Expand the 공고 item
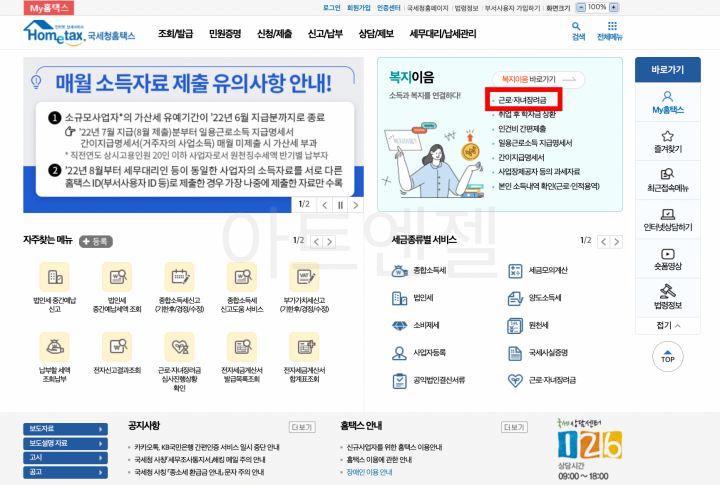Viewport: 720px width, 485px height. (65, 472)
